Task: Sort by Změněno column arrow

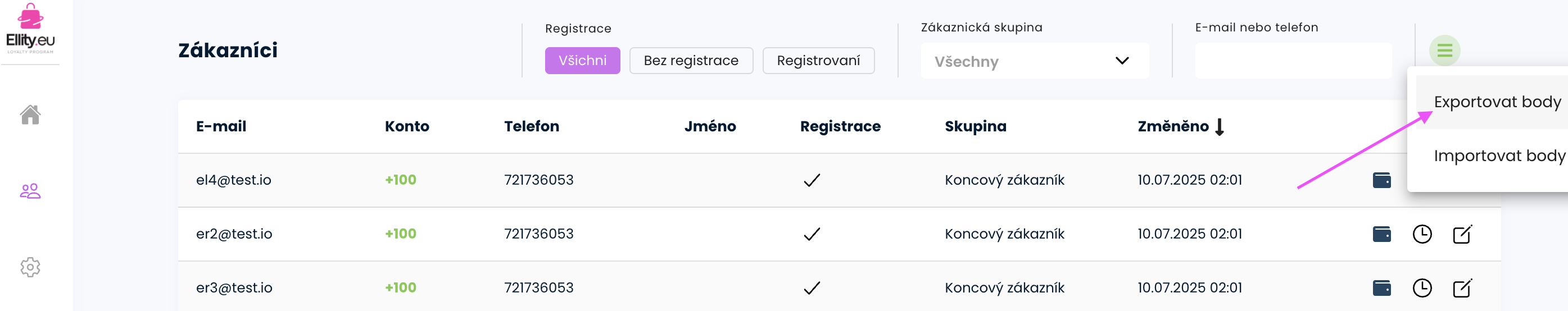Action: (1219, 127)
